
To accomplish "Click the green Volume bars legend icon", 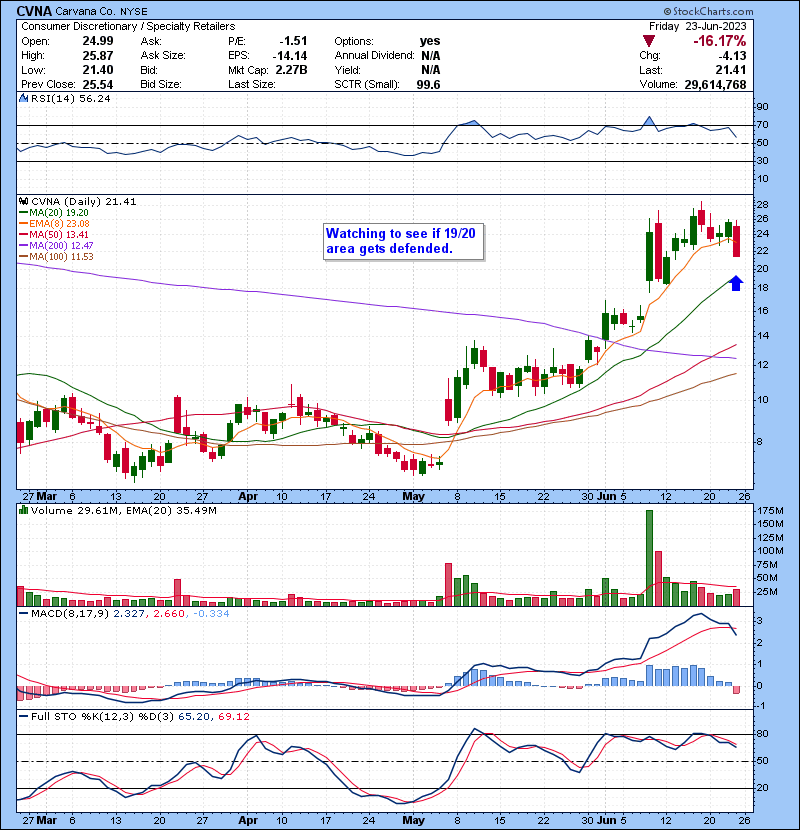I will click(x=23, y=512).
